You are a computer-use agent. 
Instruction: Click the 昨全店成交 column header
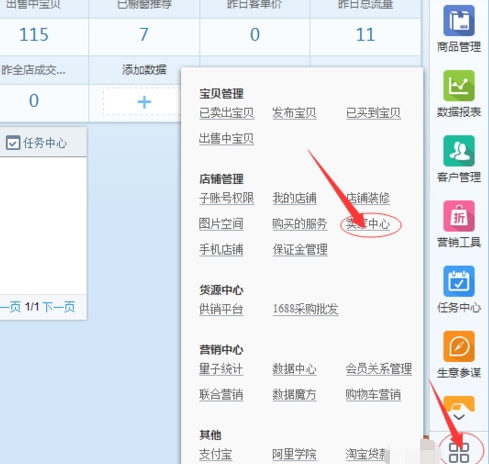pyautogui.click(x=33, y=70)
